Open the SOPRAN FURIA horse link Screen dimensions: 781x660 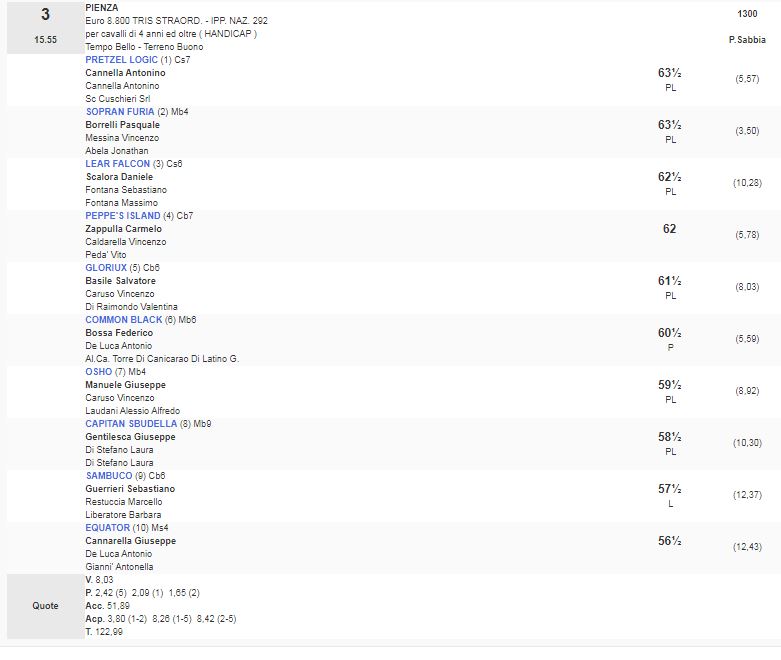click(x=118, y=112)
